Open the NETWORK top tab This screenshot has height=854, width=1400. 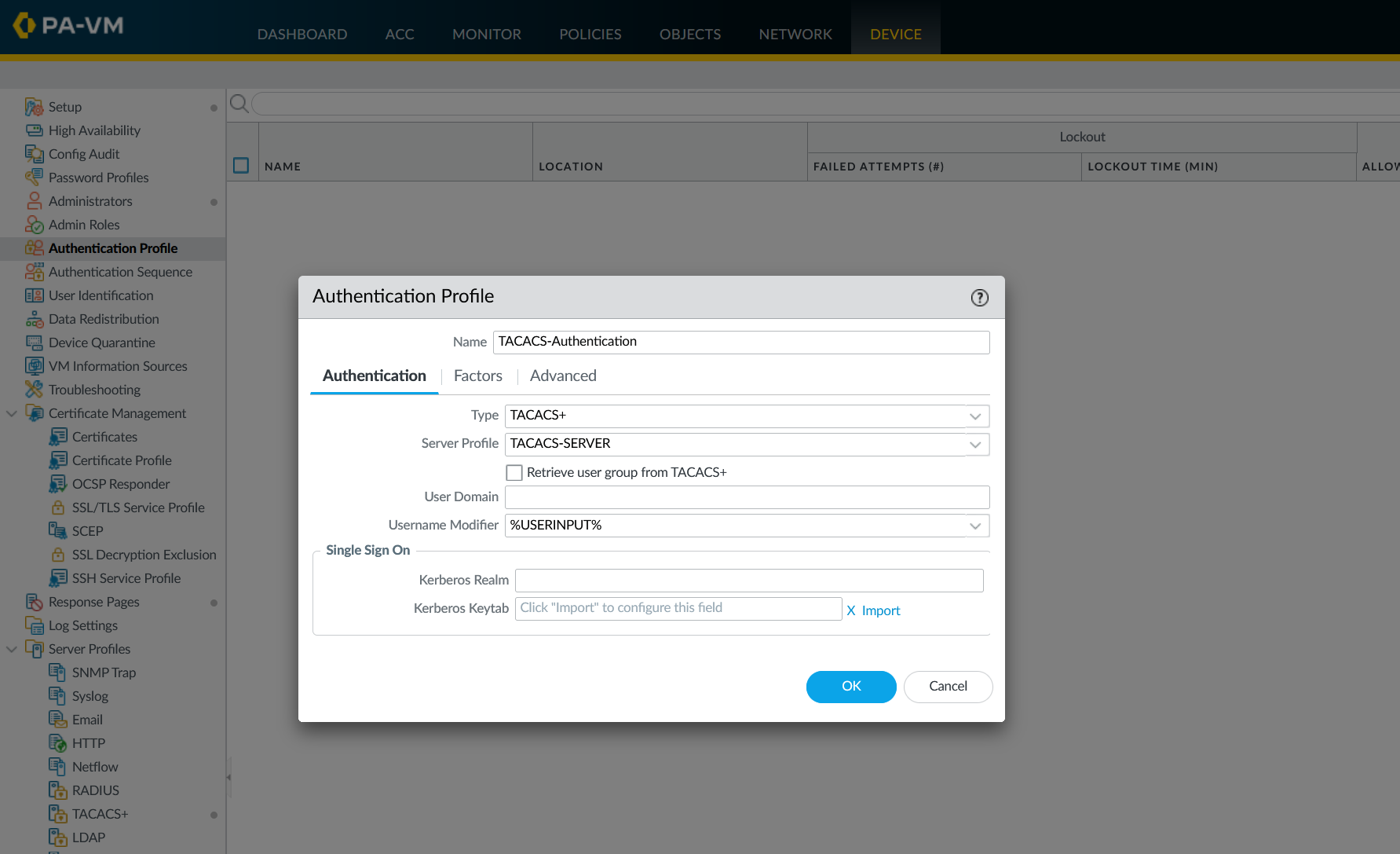[795, 34]
